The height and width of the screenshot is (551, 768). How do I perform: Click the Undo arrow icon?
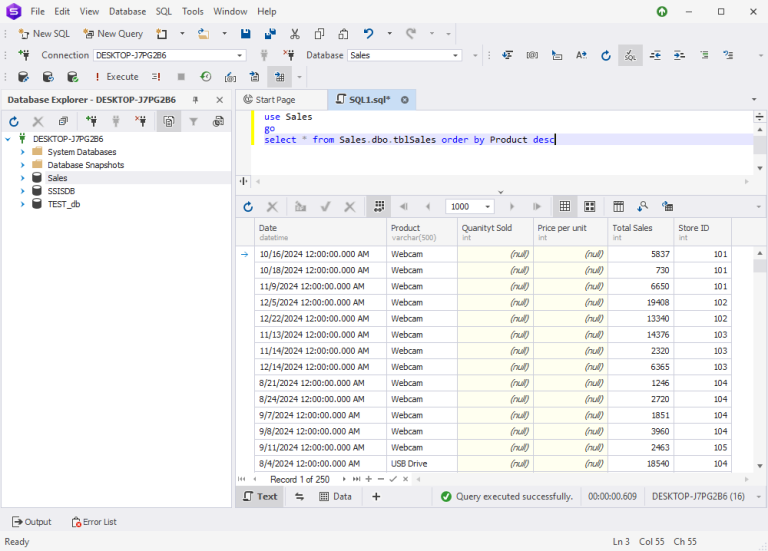tap(368, 34)
